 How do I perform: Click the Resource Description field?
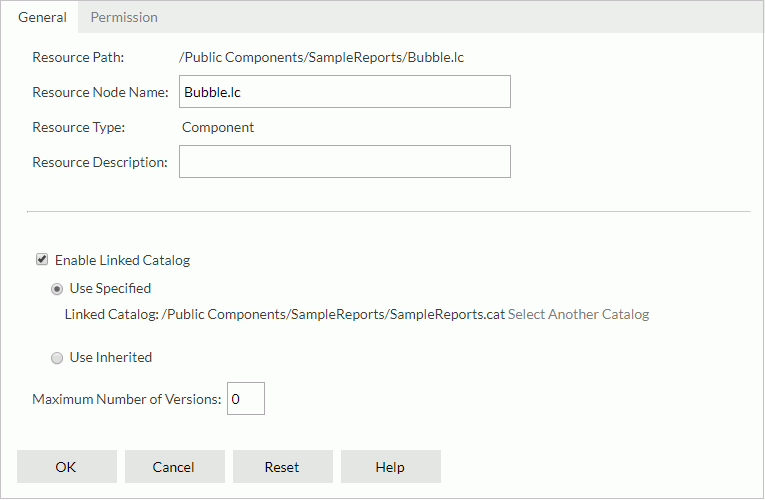(x=344, y=161)
